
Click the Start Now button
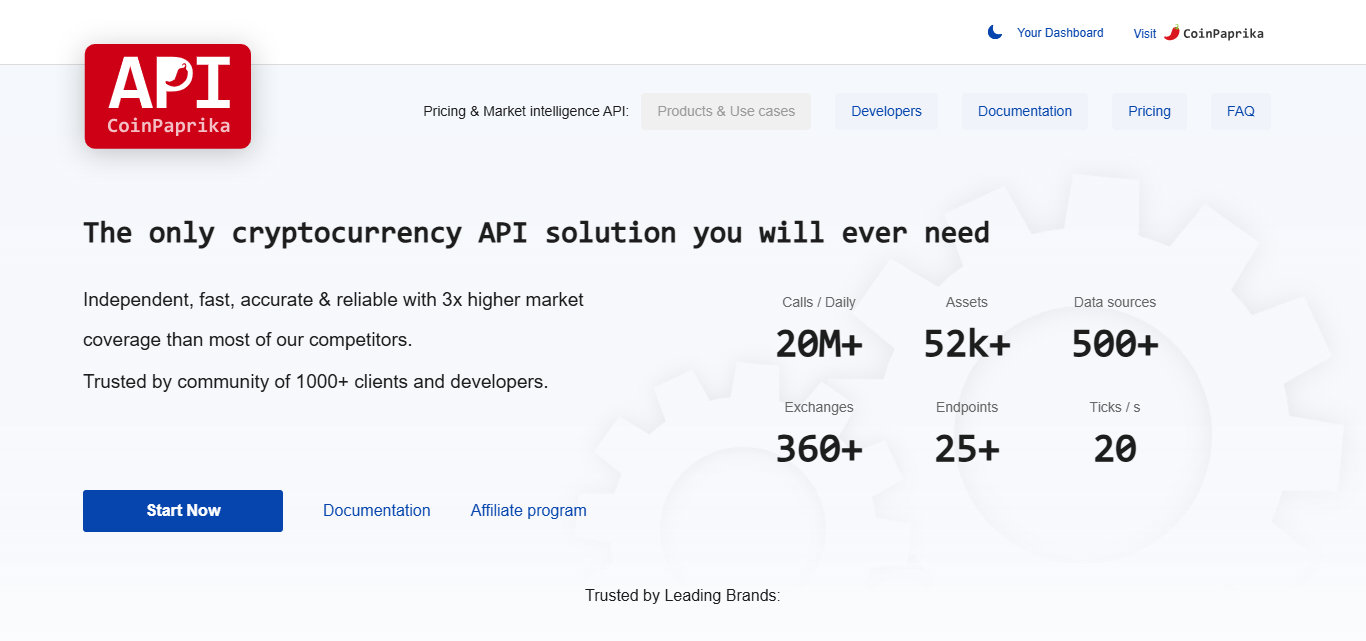(183, 511)
